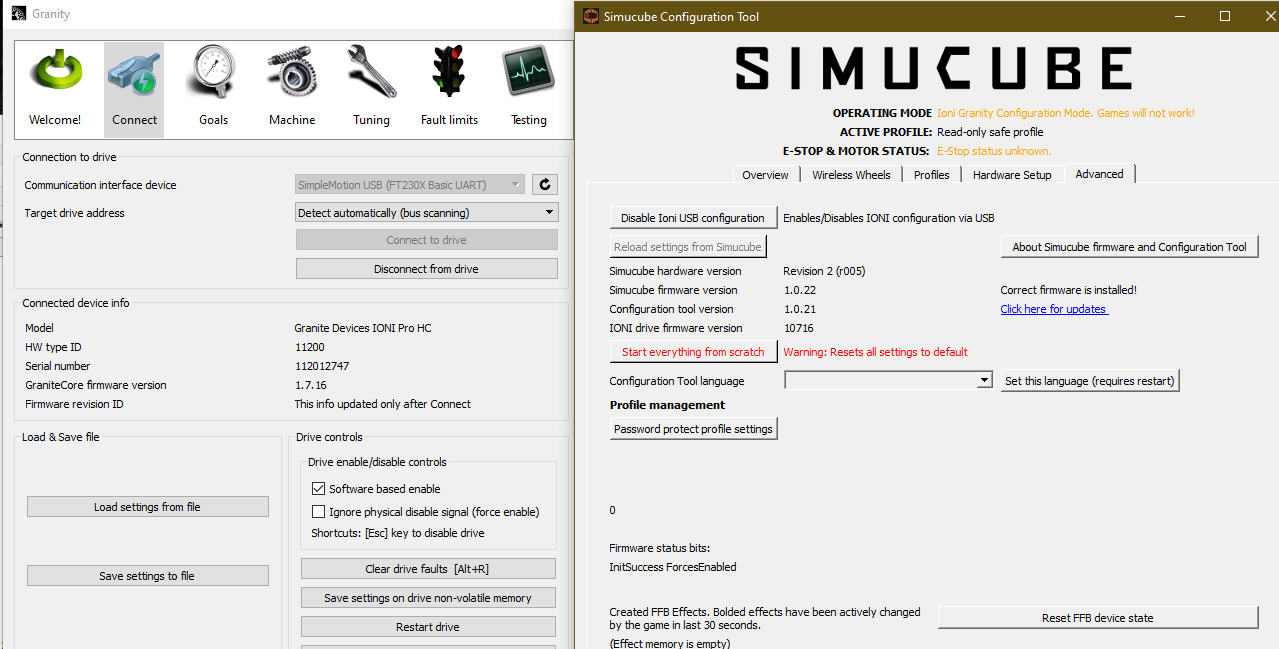Click the serial number value 112012747
The height and width of the screenshot is (649, 1279).
click(322, 366)
